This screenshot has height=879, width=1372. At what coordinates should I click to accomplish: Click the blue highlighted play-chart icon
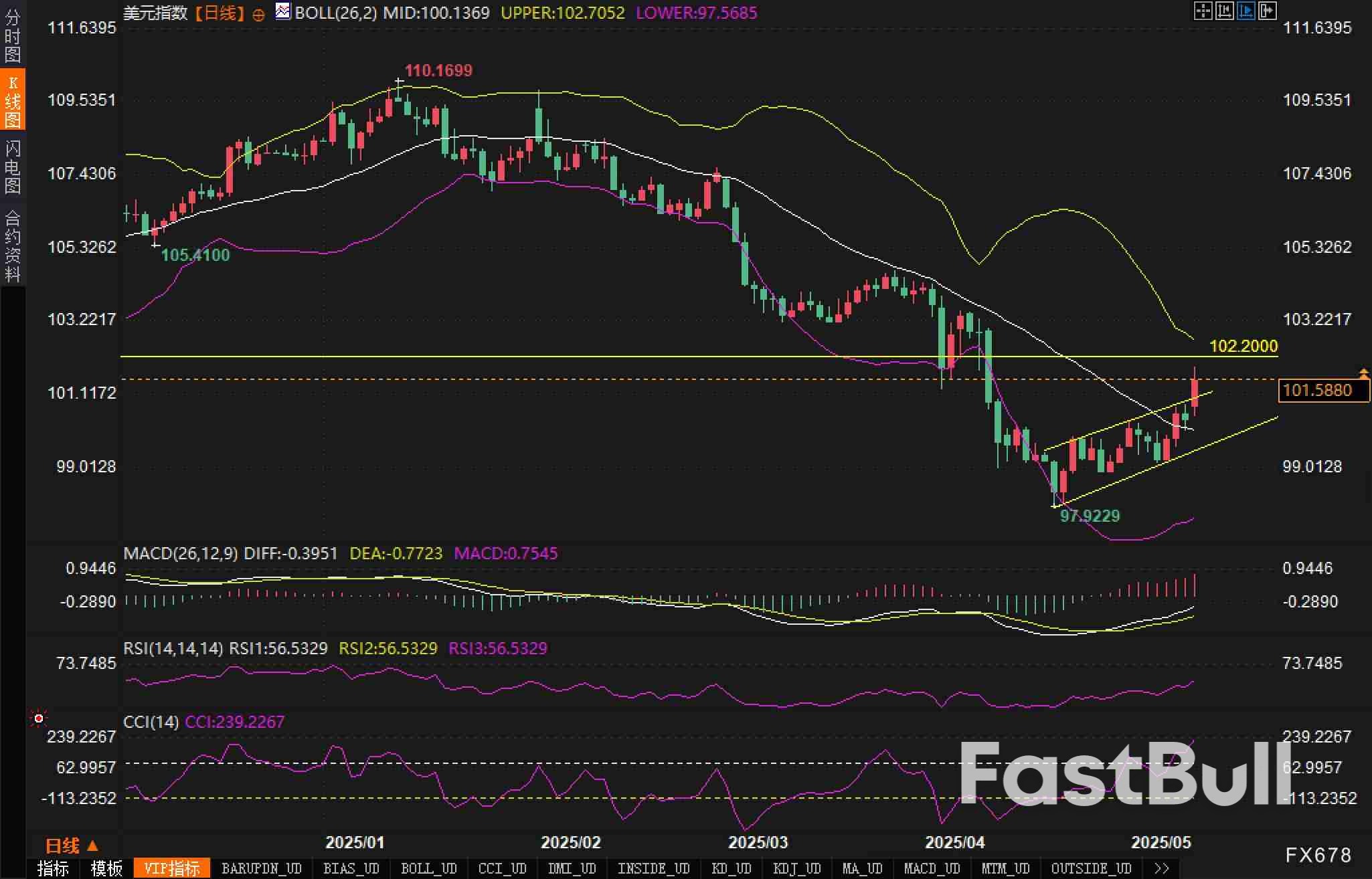[1246, 11]
